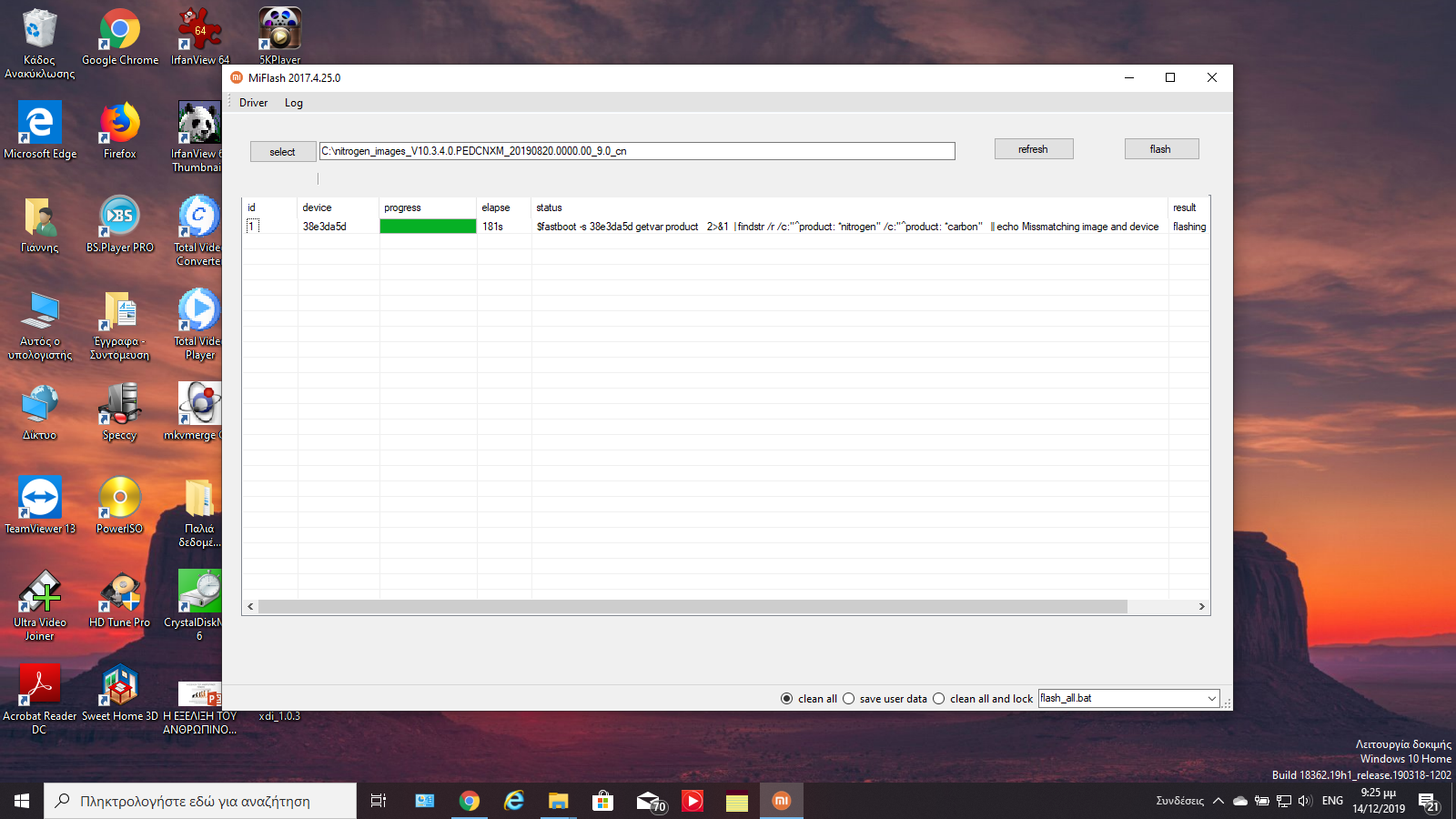Select the Total Video Player desktop icon
Viewport: 1456px width, 819px height.
pyautogui.click(x=199, y=324)
